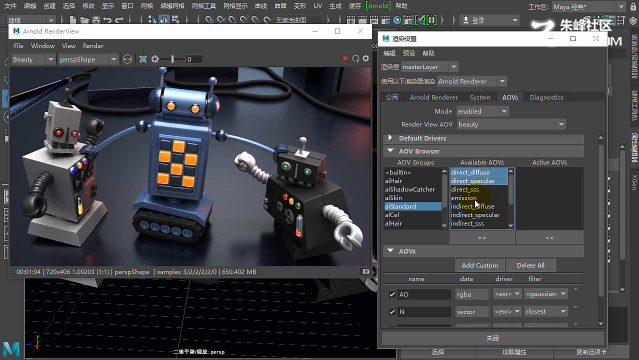The width and height of the screenshot is (639, 360).
Task: Click the Add Custom button
Action: [480, 265]
